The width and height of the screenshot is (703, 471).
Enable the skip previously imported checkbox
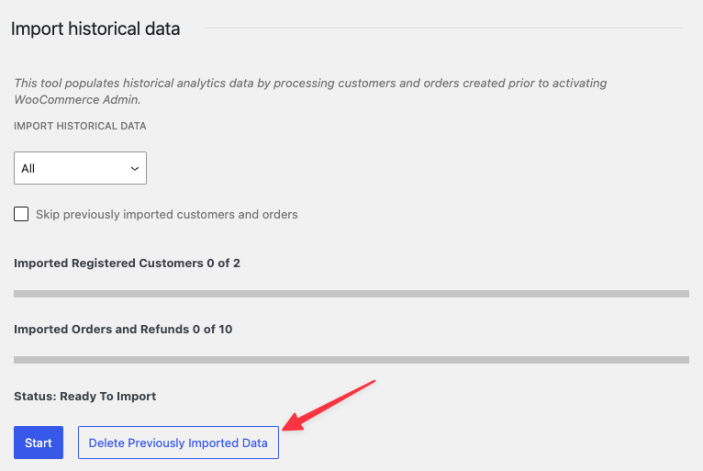coord(21,214)
